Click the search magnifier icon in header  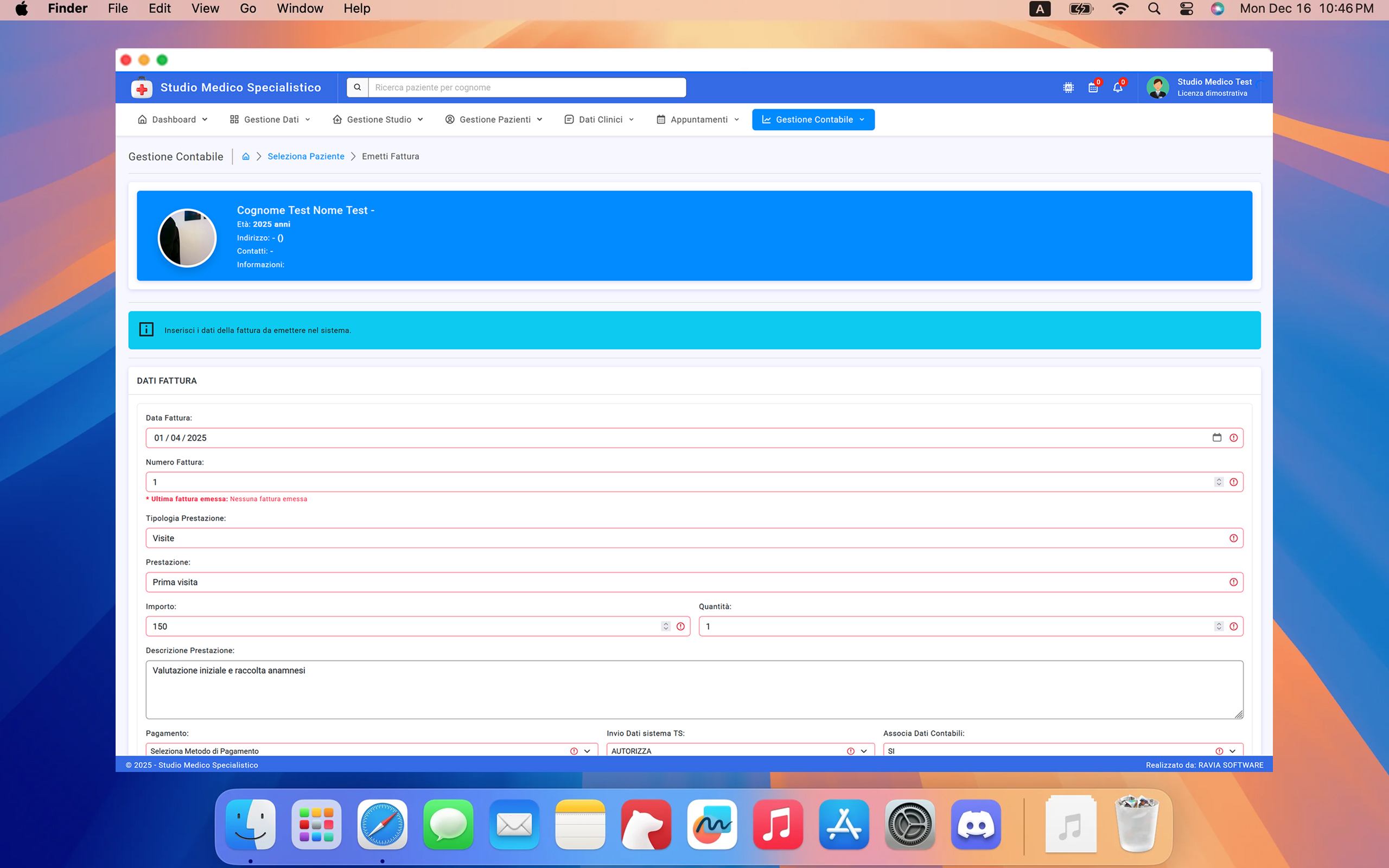[x=357, y=87]
